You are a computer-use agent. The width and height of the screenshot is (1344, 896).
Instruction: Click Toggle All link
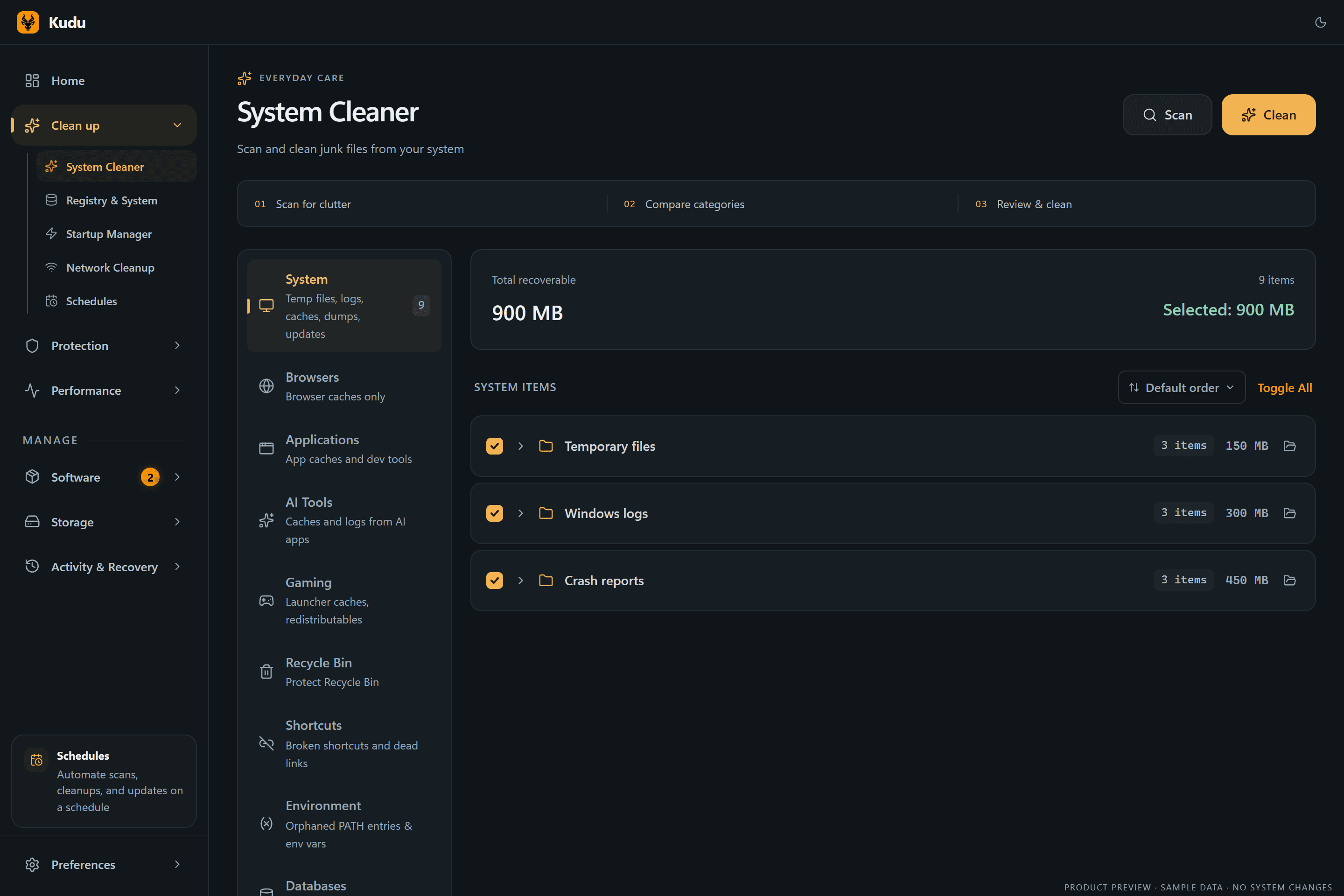pyautogui.click(x=1284, y=387)
